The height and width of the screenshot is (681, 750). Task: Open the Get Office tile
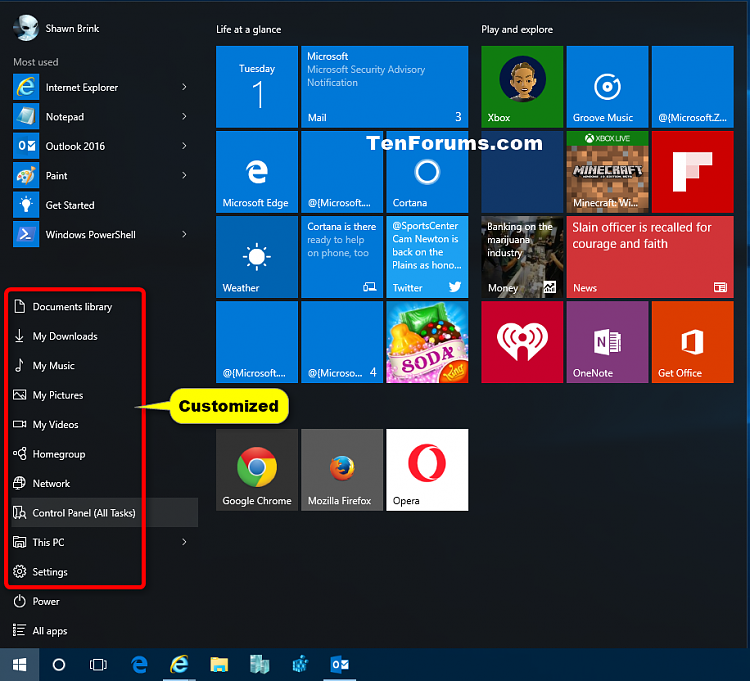tap(693, 342)
